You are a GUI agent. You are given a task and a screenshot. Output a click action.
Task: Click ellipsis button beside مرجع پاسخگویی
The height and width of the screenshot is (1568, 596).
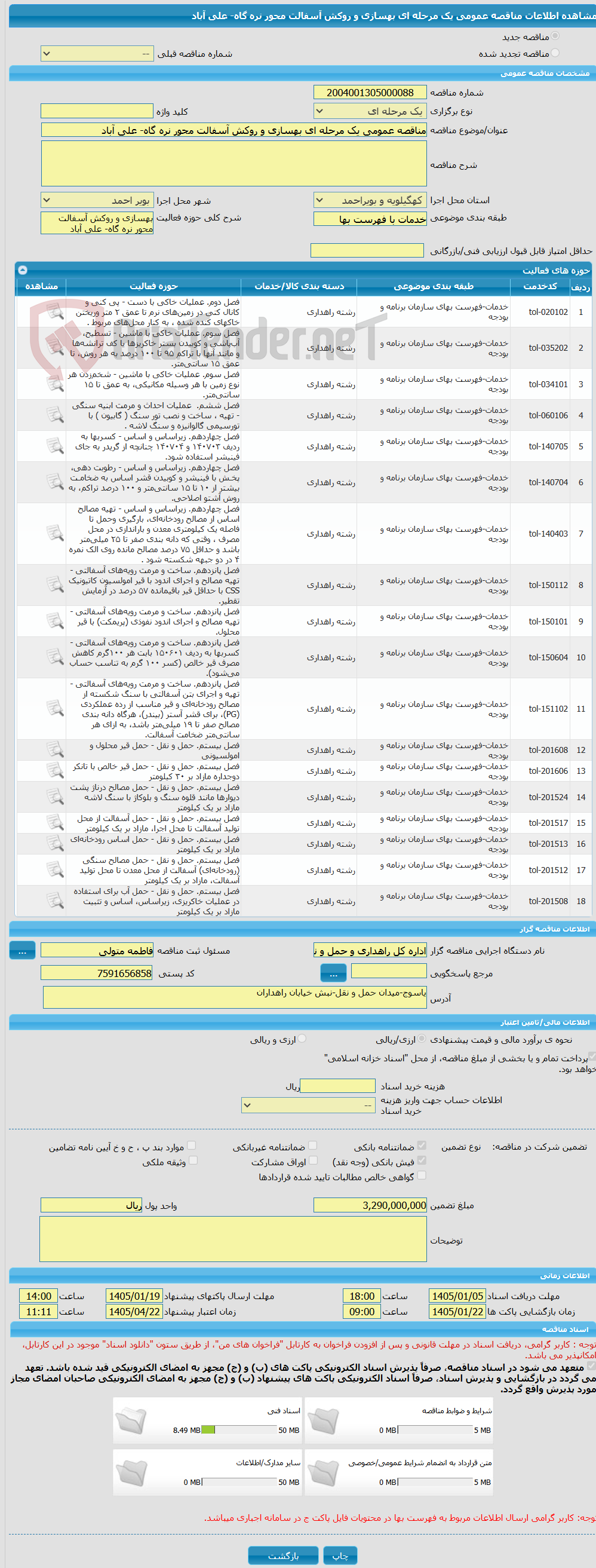pos(333,973)
